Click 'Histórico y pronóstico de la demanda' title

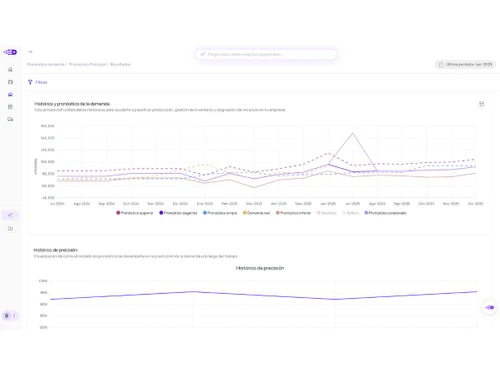(72, 104)
